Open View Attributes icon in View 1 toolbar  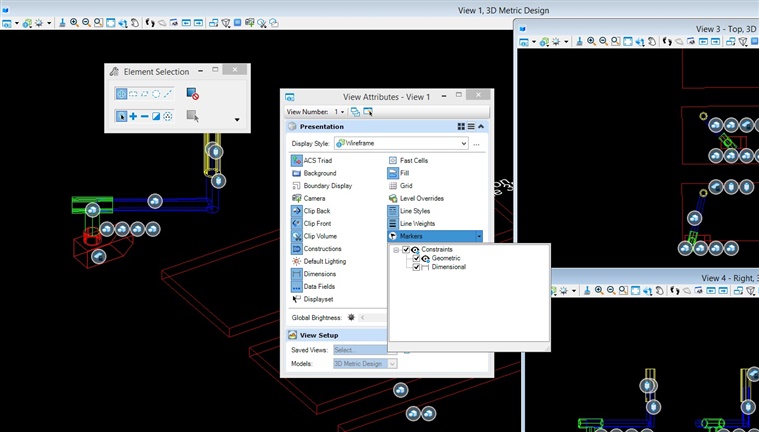(x=7, y=23)
